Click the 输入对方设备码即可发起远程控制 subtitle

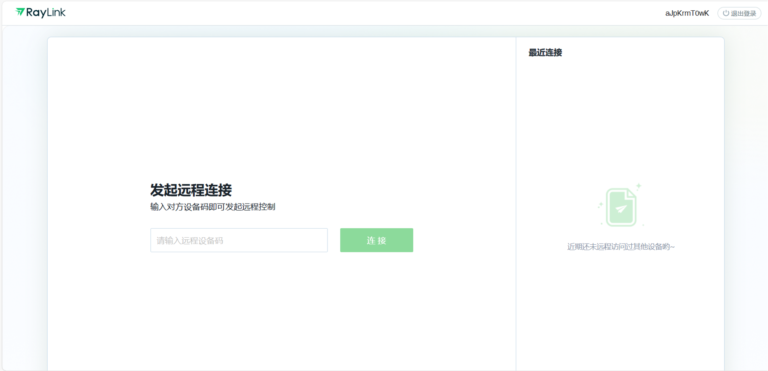click(x=213, y=207)
